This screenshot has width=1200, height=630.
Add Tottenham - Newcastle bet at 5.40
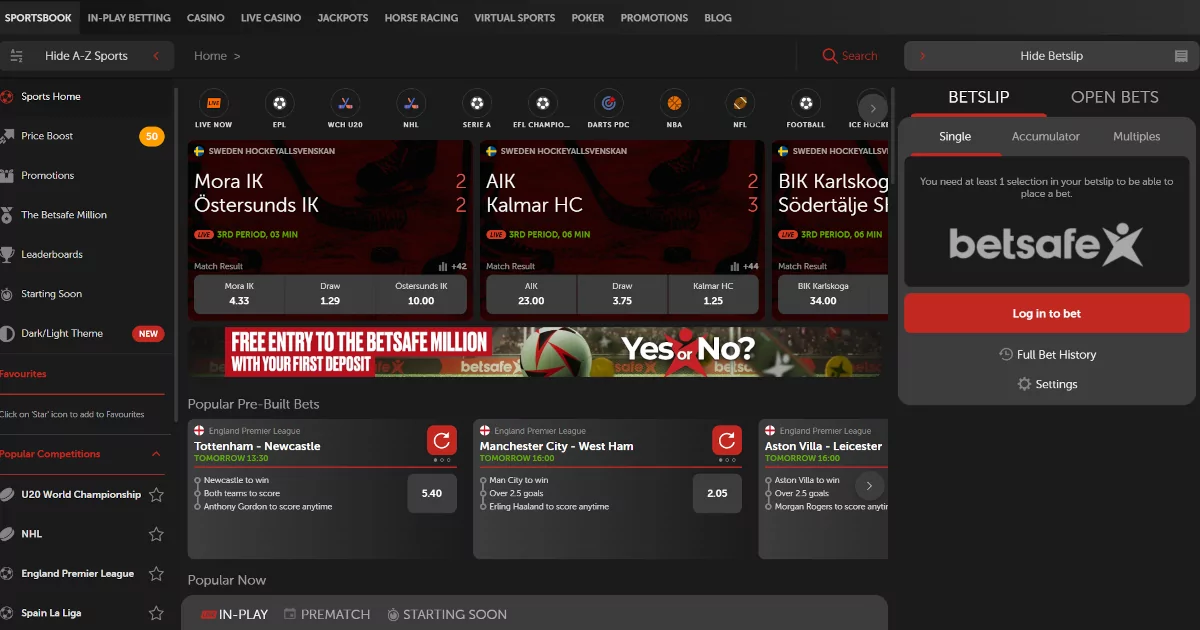(432, 493)
